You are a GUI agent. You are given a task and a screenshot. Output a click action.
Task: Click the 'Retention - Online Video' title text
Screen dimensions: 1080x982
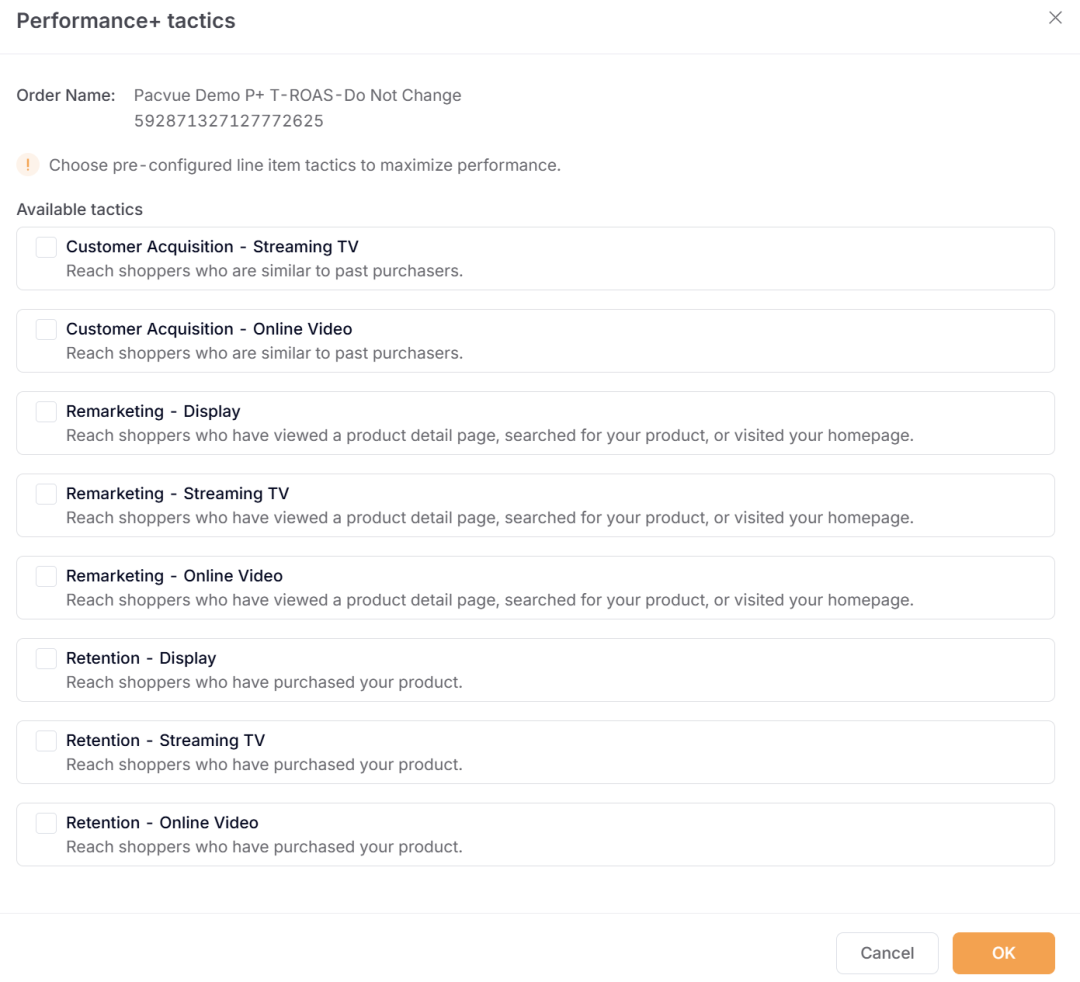click(x=162, y=823)
